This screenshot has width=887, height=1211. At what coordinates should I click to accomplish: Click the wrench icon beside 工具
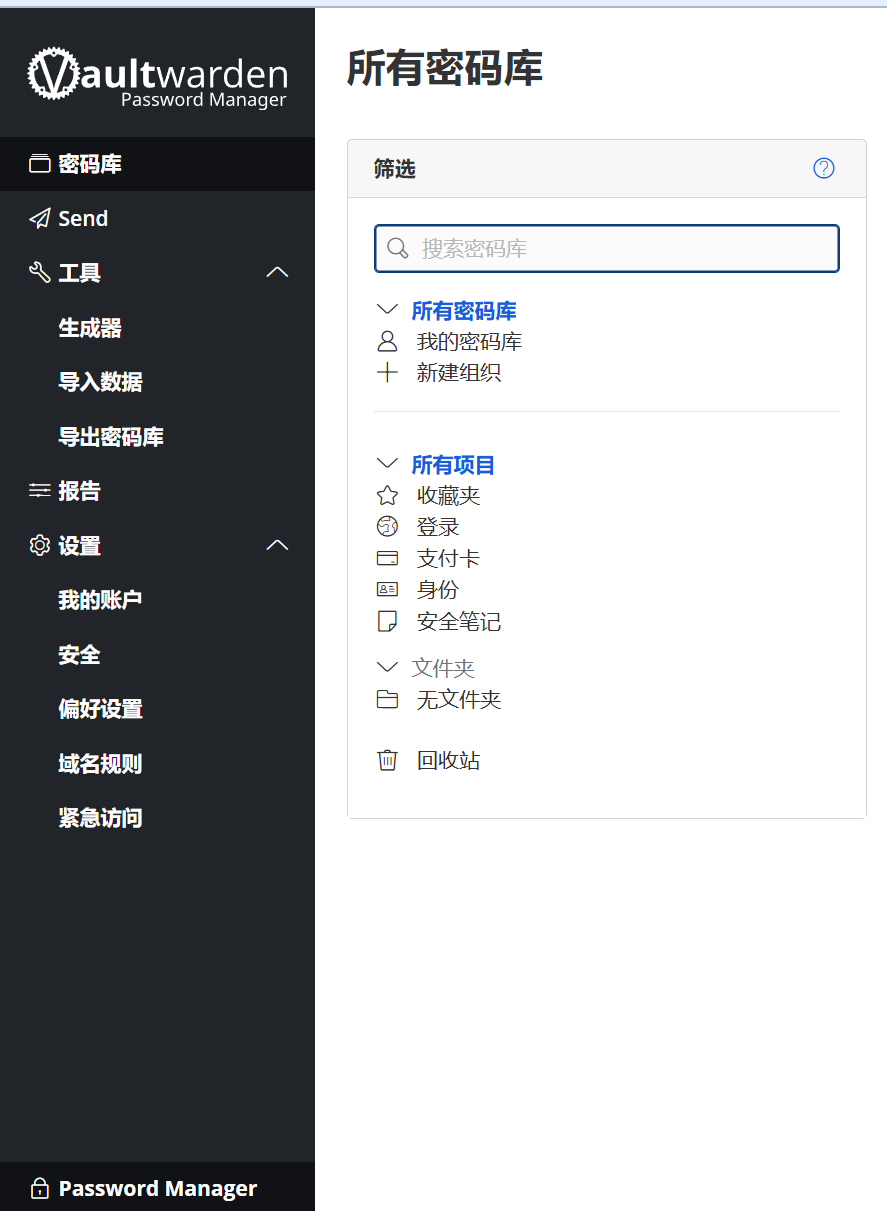pyautogui.click(x=39, y=273)
